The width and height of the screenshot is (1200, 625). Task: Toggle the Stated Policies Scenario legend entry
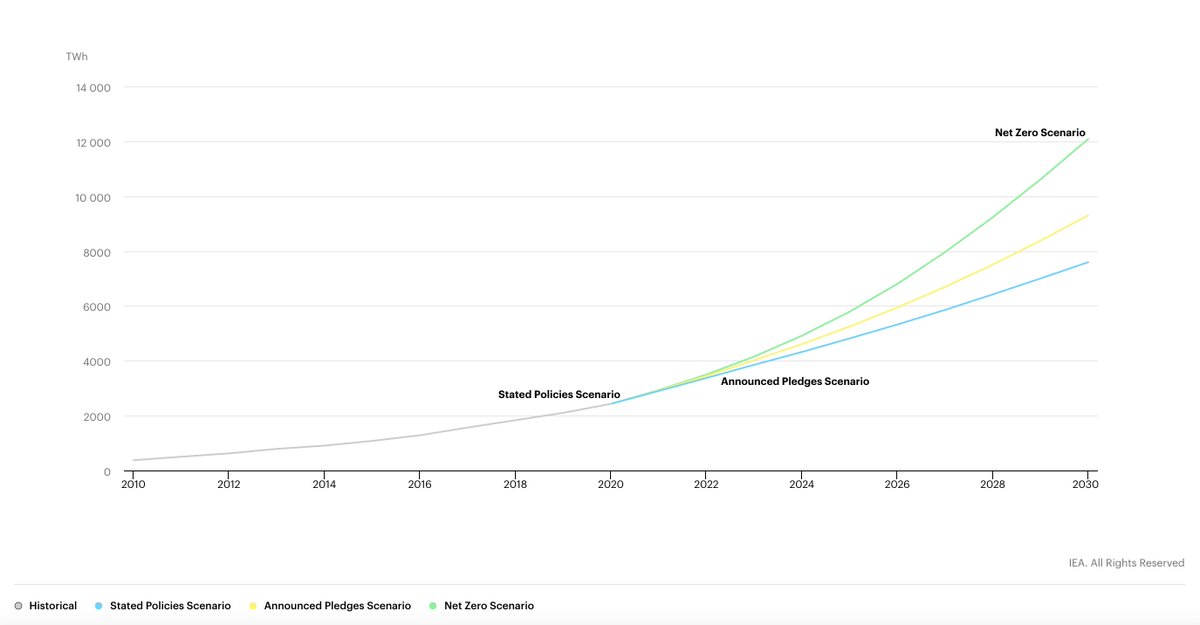click(x=162, y=606)
